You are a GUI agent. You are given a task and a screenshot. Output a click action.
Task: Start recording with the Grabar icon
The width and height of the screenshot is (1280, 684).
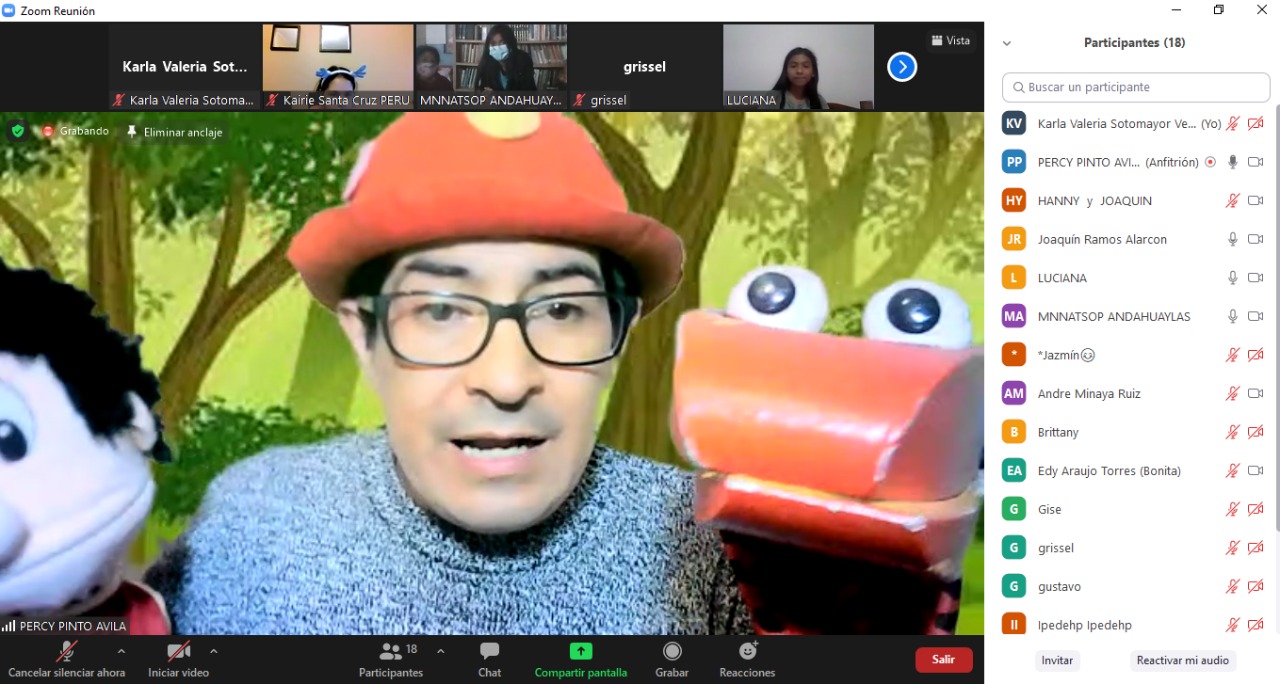coord(672,652)
